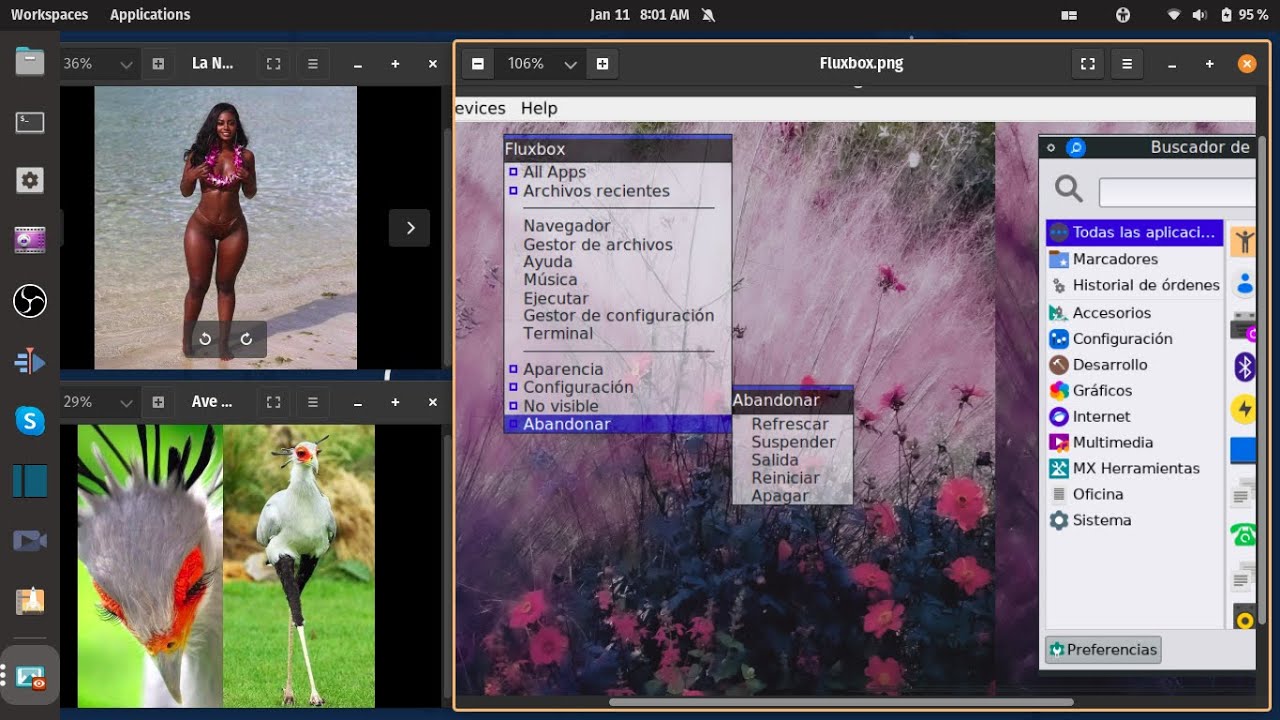1280x720 pixels.
Task: Go to the next image in the beach photo viewer
Action: point(410,228)
